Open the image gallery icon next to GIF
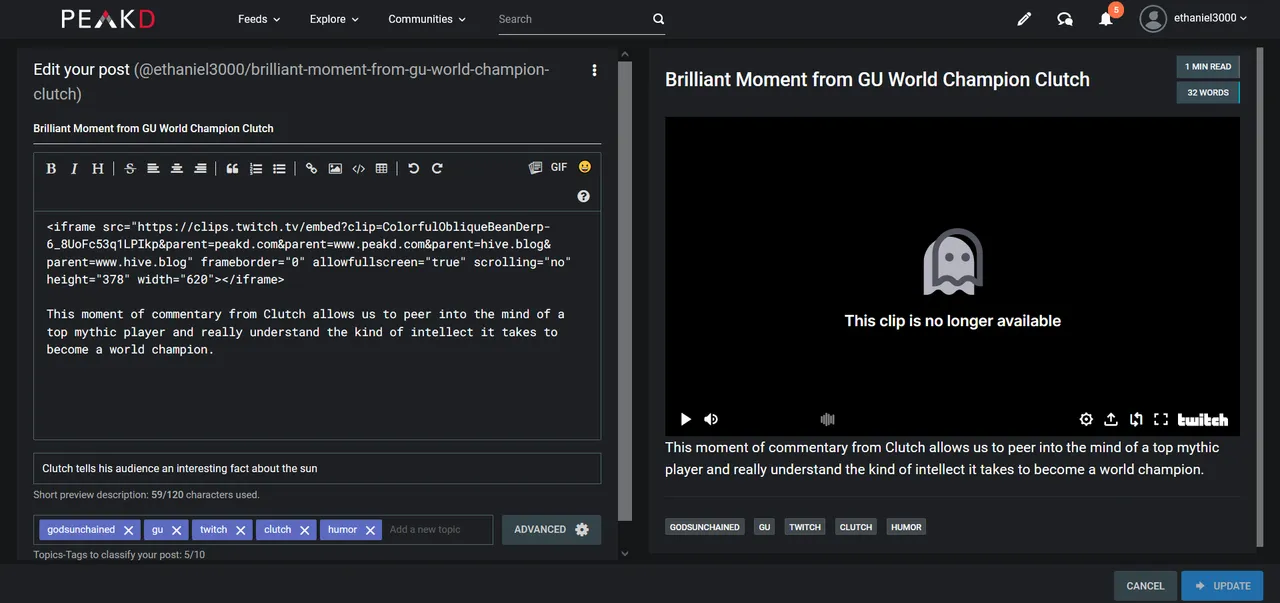The image size is (1280, 603). click(535, 168)
